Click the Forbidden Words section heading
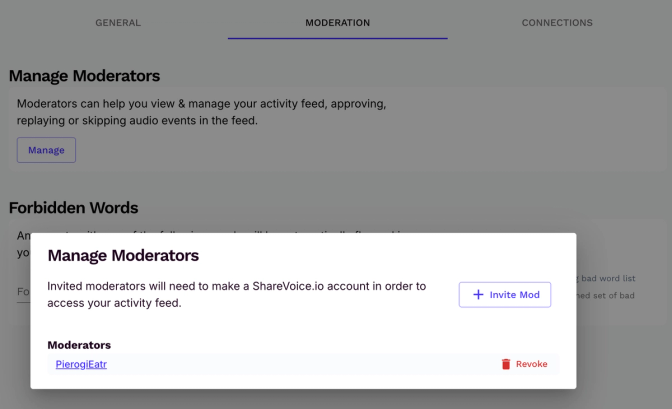 (73, 208)
